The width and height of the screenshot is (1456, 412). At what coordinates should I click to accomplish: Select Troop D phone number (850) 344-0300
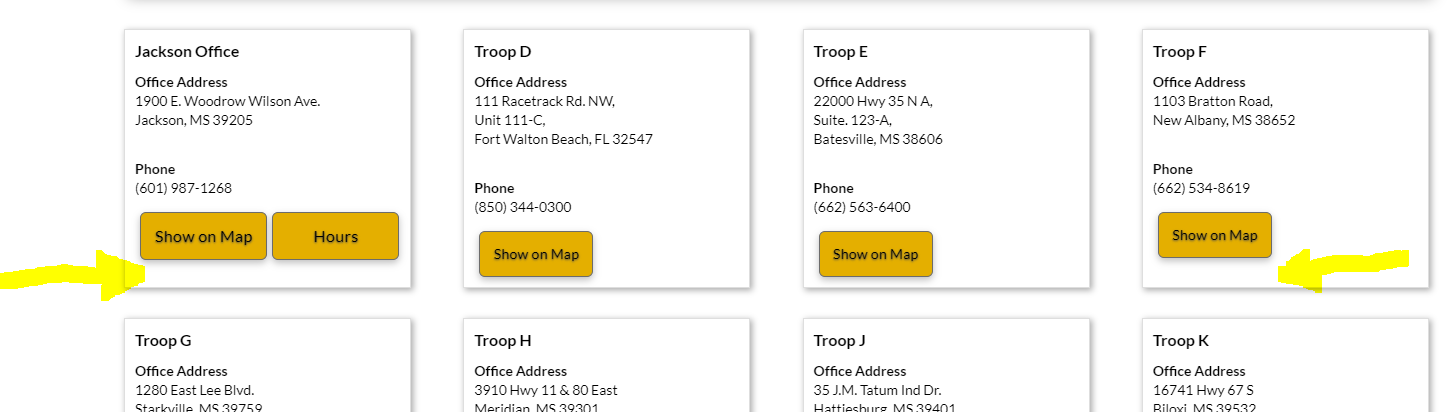coord(523,207)
